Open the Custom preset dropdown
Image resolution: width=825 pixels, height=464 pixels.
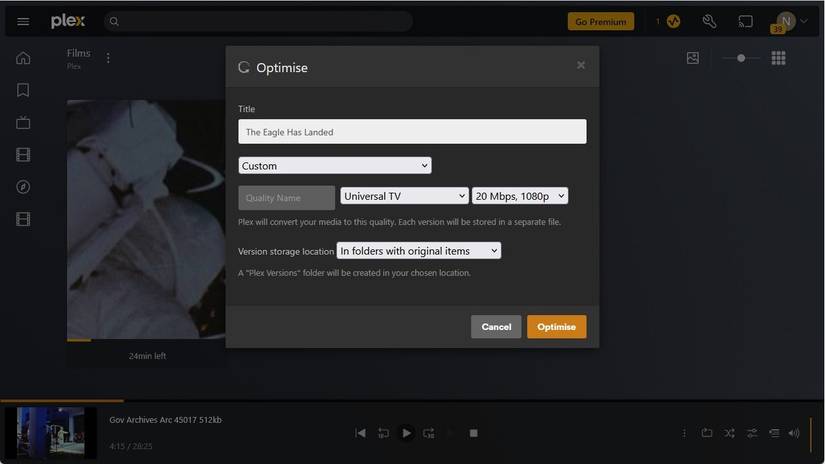(x=335, y=166)
